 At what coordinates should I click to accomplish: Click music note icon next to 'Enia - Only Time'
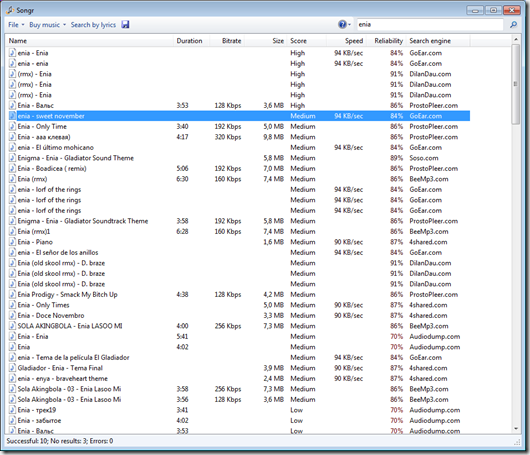coord(12,126)
